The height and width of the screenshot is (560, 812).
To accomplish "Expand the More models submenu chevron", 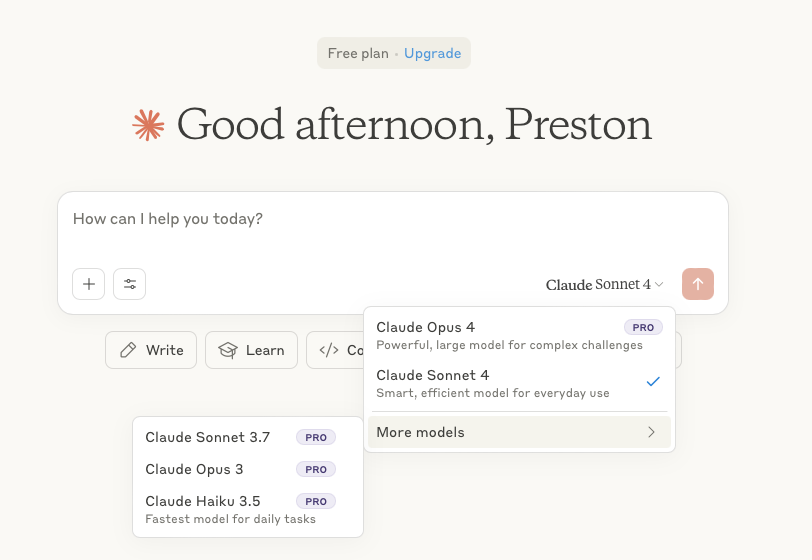I will [651, 432].
